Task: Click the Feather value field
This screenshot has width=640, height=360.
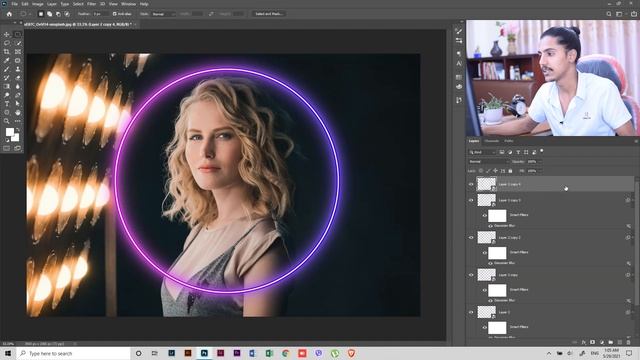Action: (100, 14)
